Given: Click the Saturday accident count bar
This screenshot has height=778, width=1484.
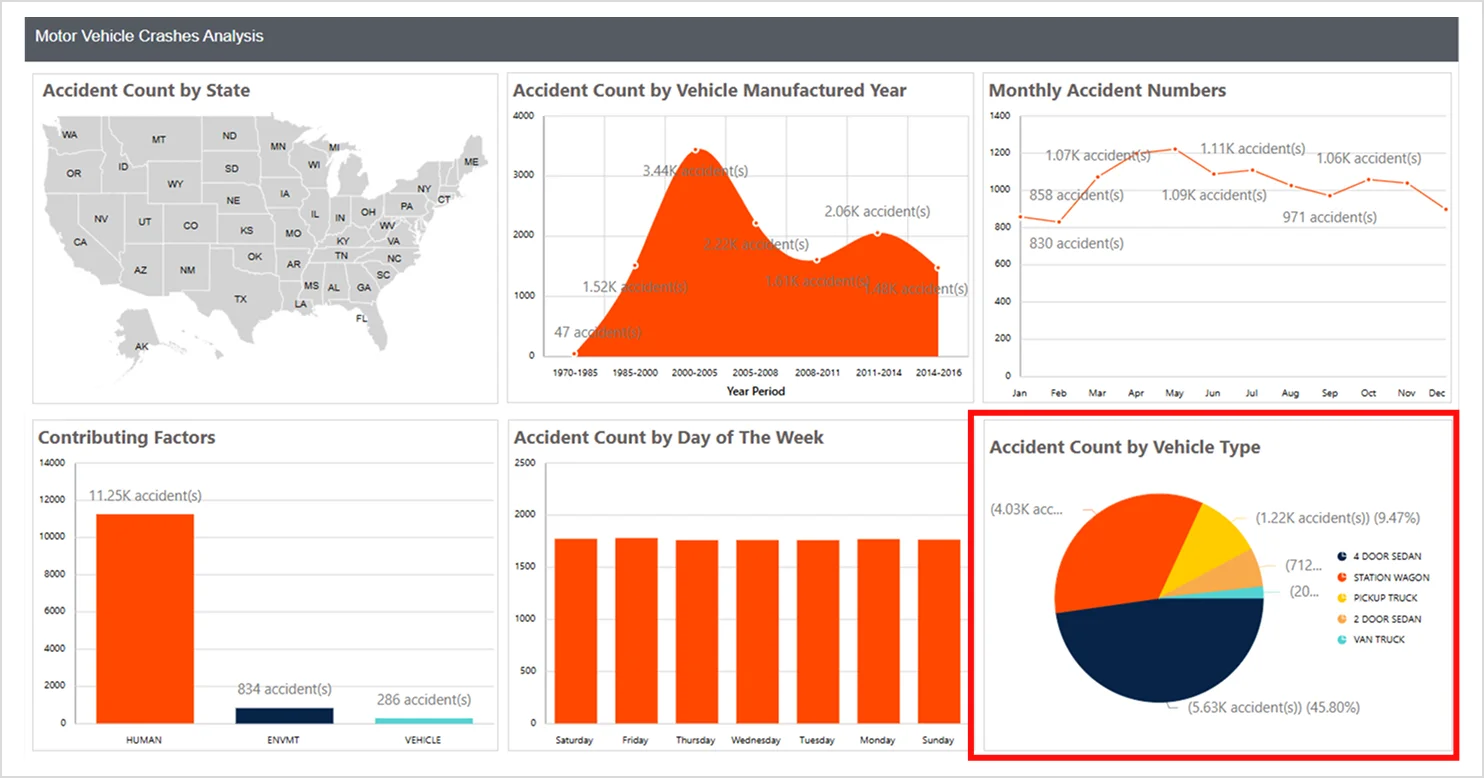Looking at the screenshot, I should click(575, 631).
